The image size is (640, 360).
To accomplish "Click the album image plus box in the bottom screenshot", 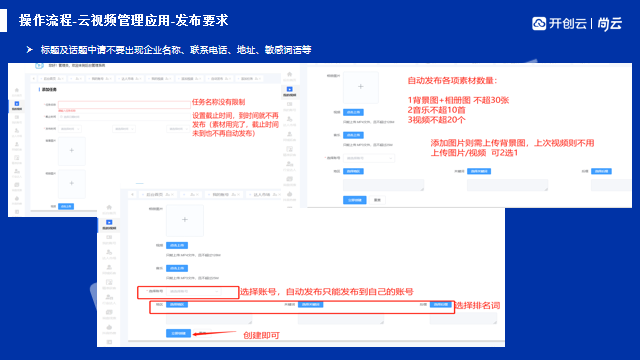I will tap(184, 220).
